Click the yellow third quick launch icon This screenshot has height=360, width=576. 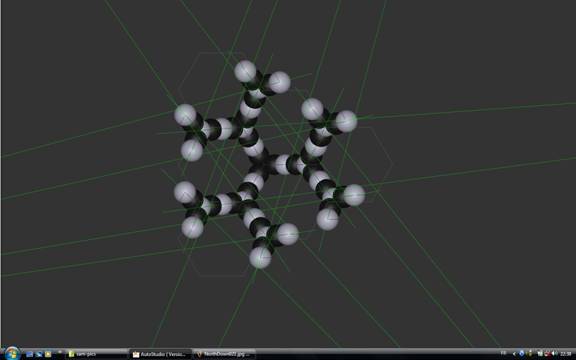(x=48, y=354)
